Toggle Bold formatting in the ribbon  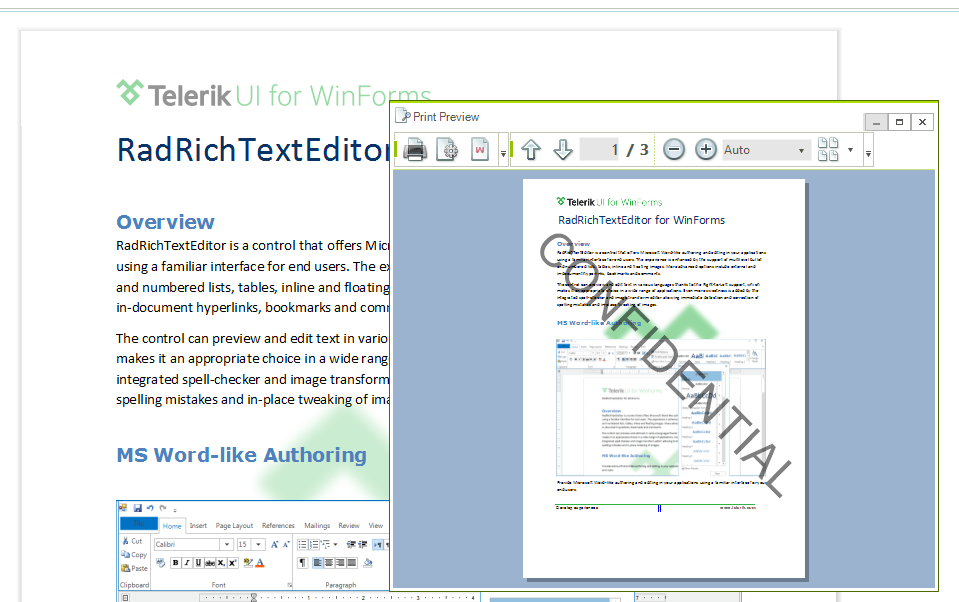pyautogui.click(x=176, y=563)
